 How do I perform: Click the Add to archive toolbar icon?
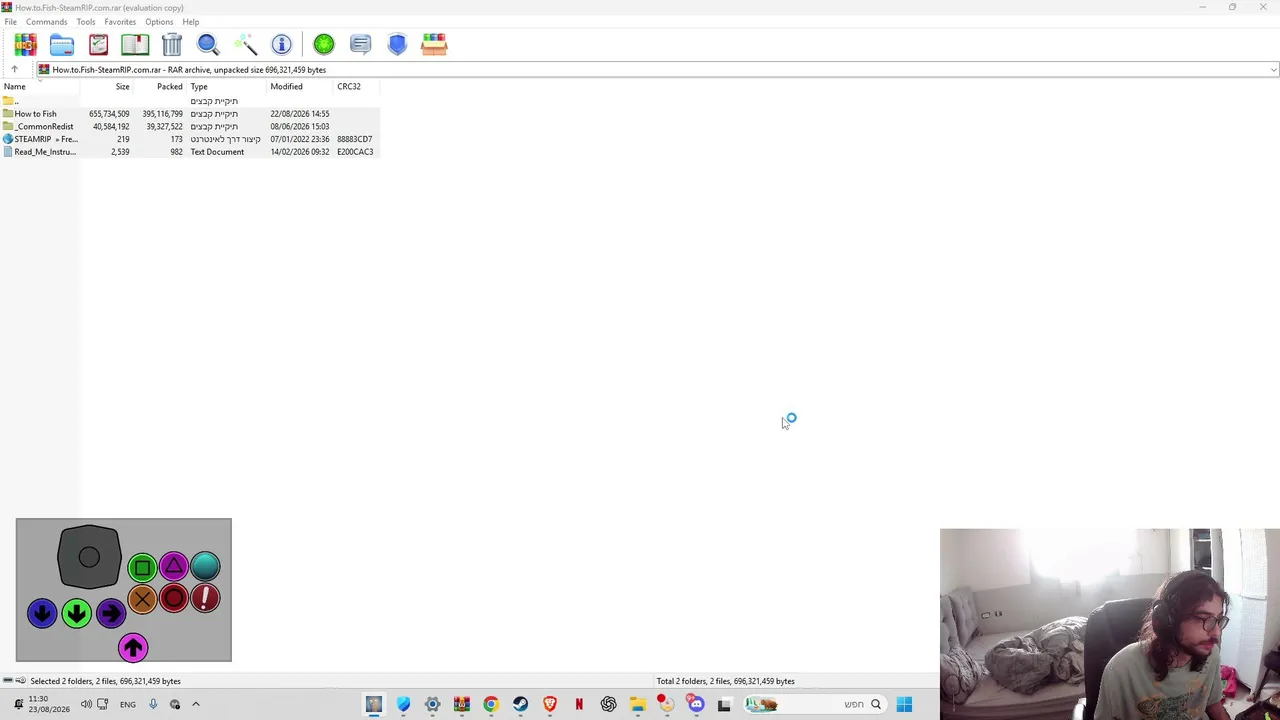[25, 44]
